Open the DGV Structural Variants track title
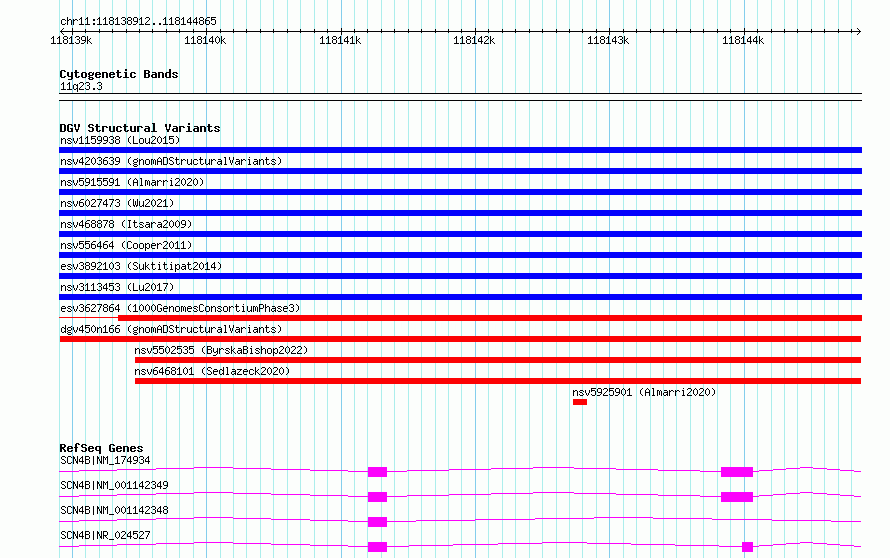The width and height of the screenshot is (890, 558). pyautogui.click(x=140, y=128)
